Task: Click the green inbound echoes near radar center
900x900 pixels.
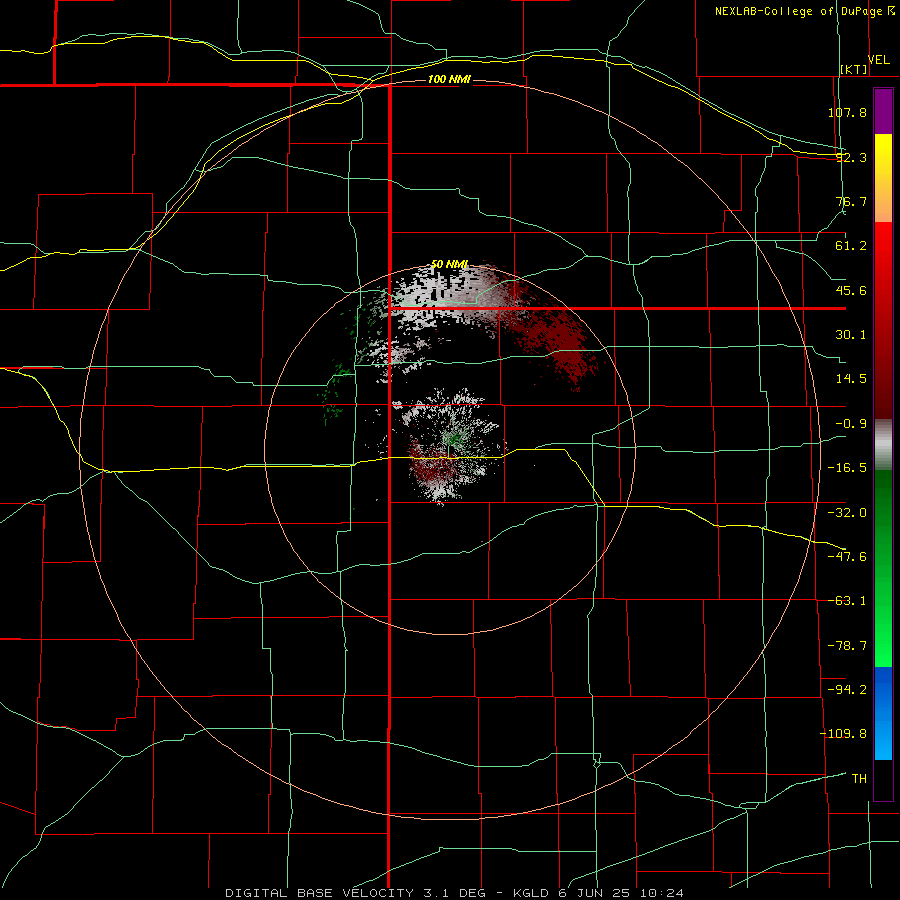Action: point(455,439)
